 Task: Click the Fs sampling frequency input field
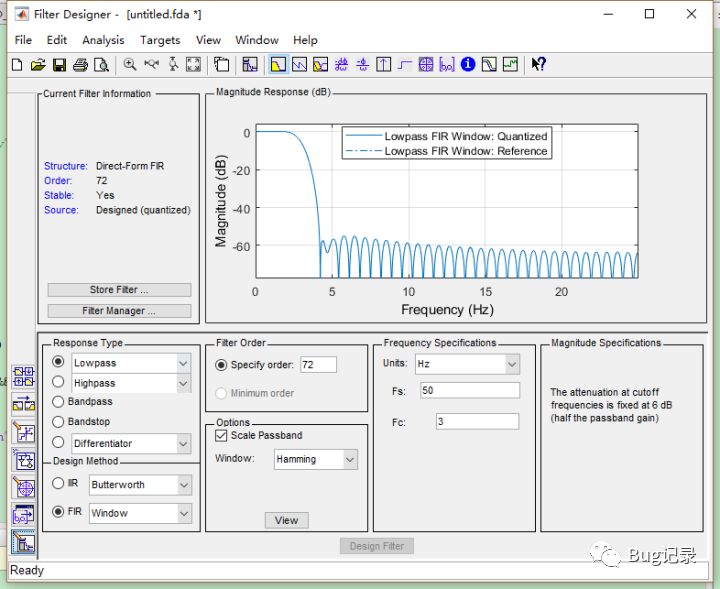470,390
